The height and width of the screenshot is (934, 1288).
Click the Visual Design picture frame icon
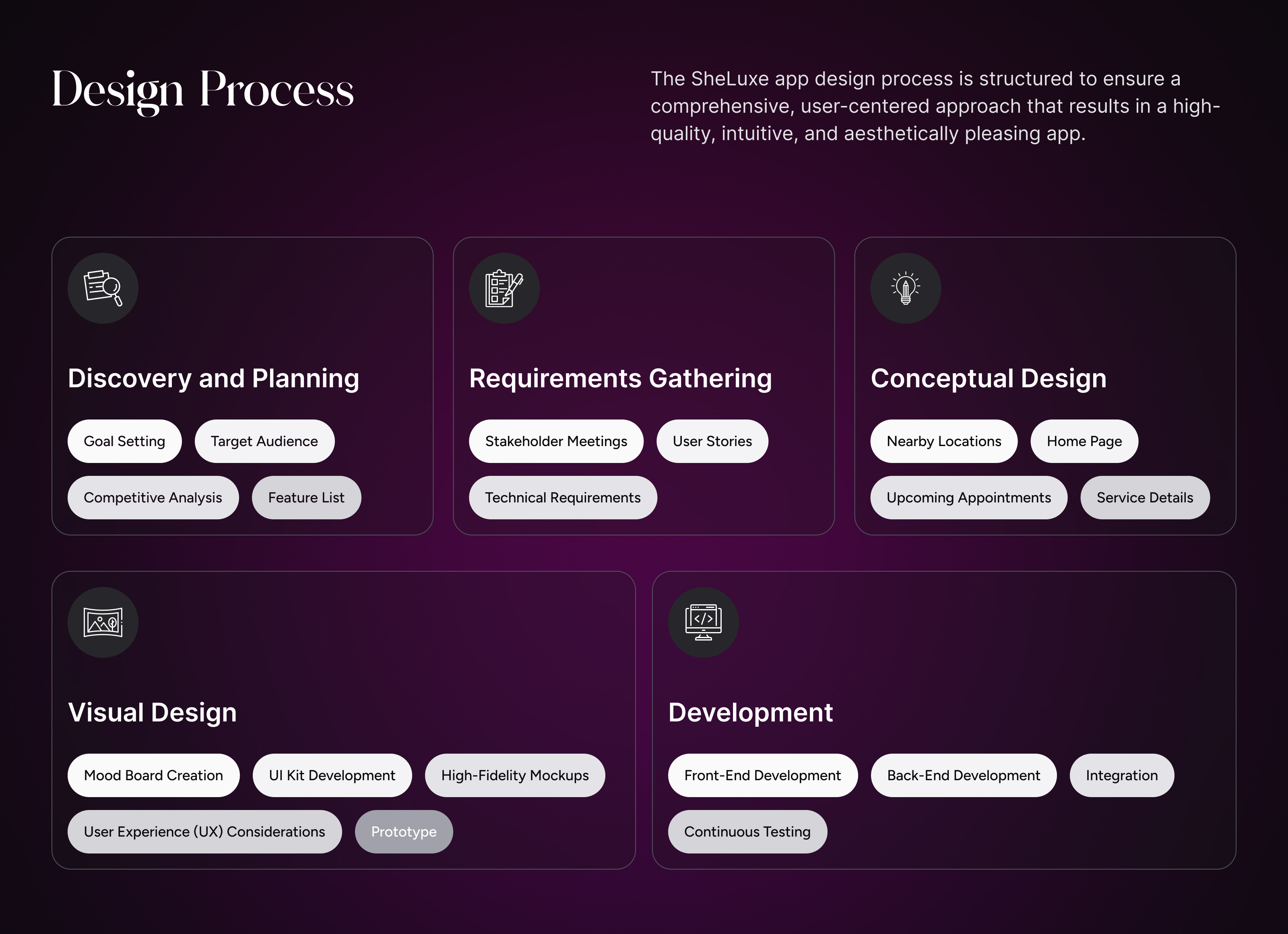coord(103,622)
